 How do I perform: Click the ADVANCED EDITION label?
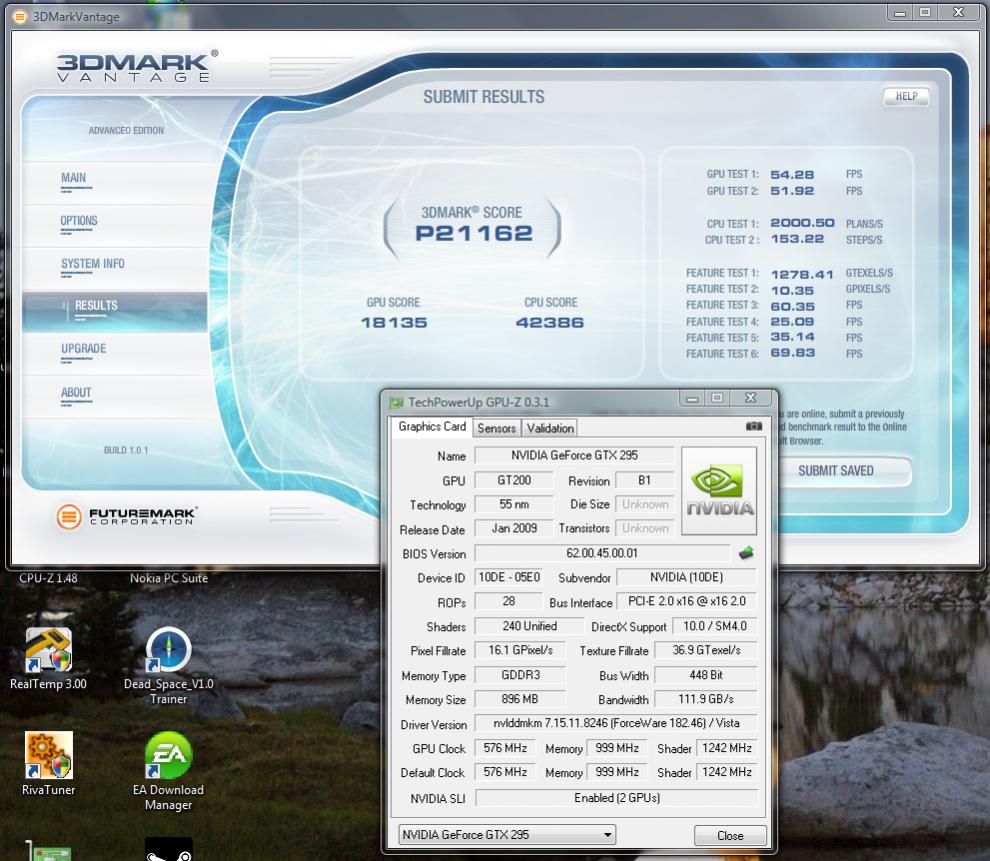(126, 131)
